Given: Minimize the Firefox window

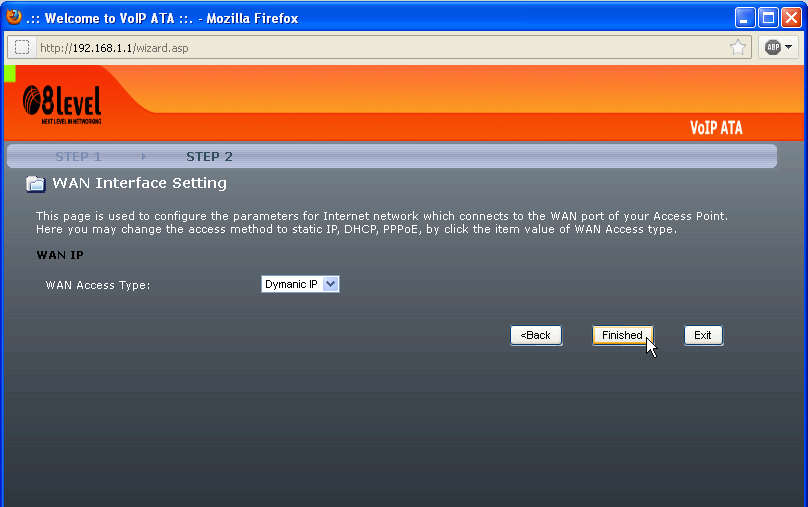Looking at the screenshot, I should tap(745, 18).
